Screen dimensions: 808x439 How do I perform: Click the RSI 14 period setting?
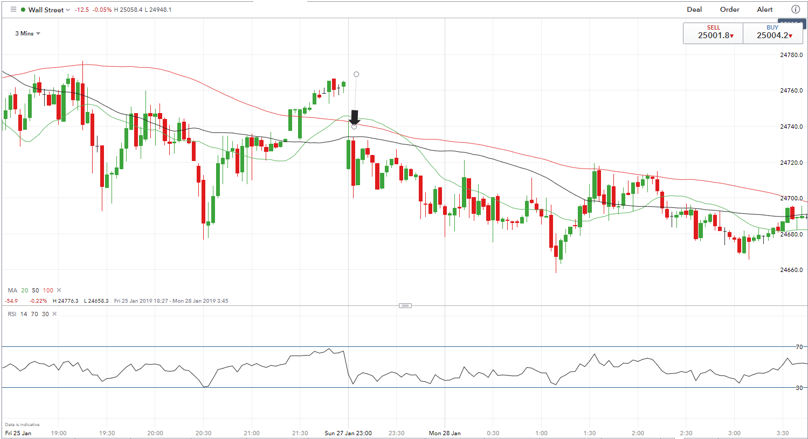pyautogui.click(x=24, y=314)
